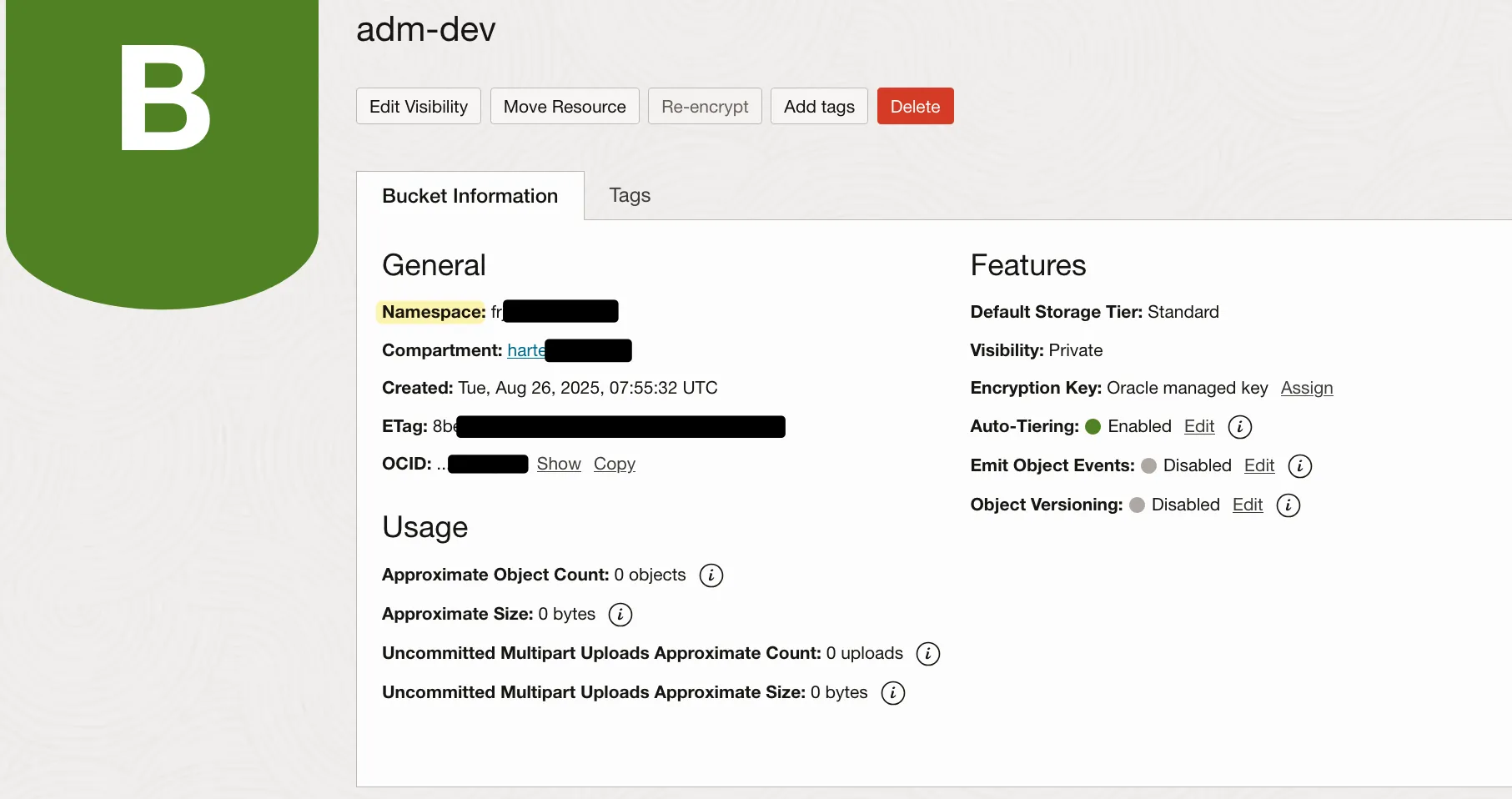Image resolution: width=1512 pixels, height=799 pixels.
Task: Edit the Auto-Tiering setting
Action: (1198, 426)
